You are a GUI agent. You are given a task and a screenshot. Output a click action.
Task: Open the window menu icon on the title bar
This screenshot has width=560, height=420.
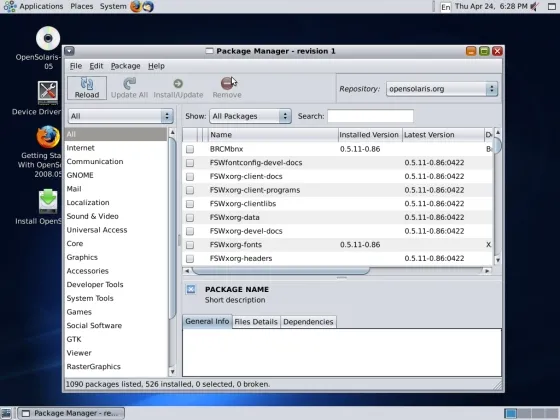69,51
